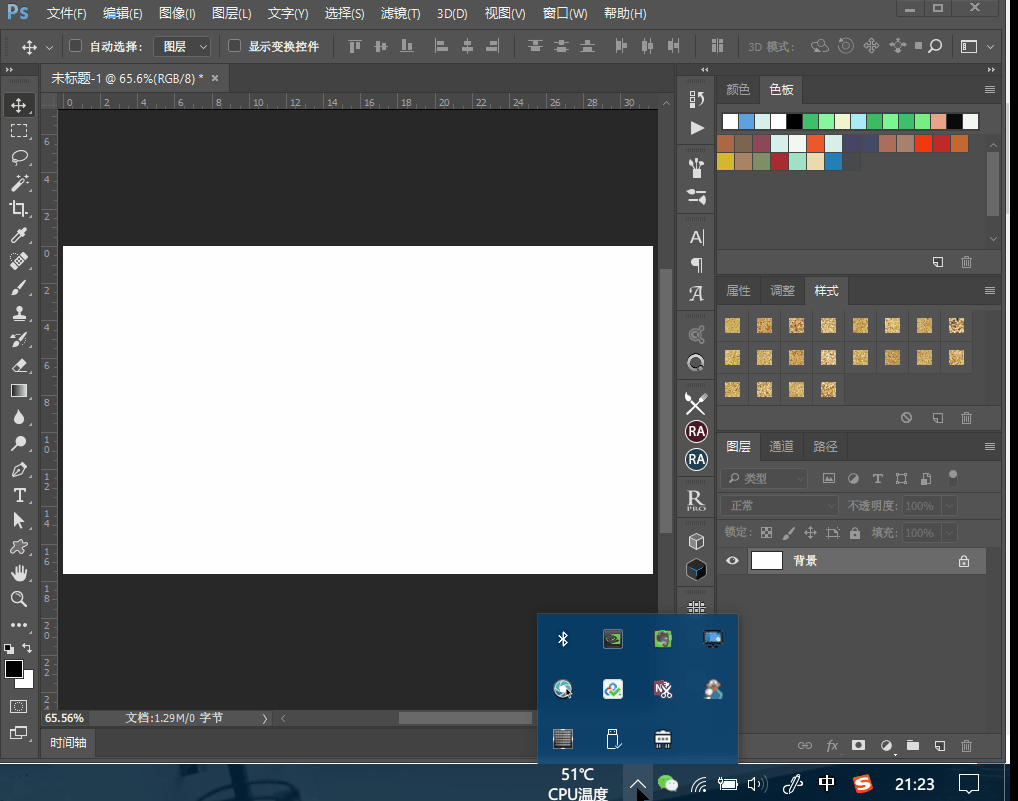This screenshot has width=1018, height=801.
Task: Click the 时间轴 panel button
Action: (x=67, y=742)
